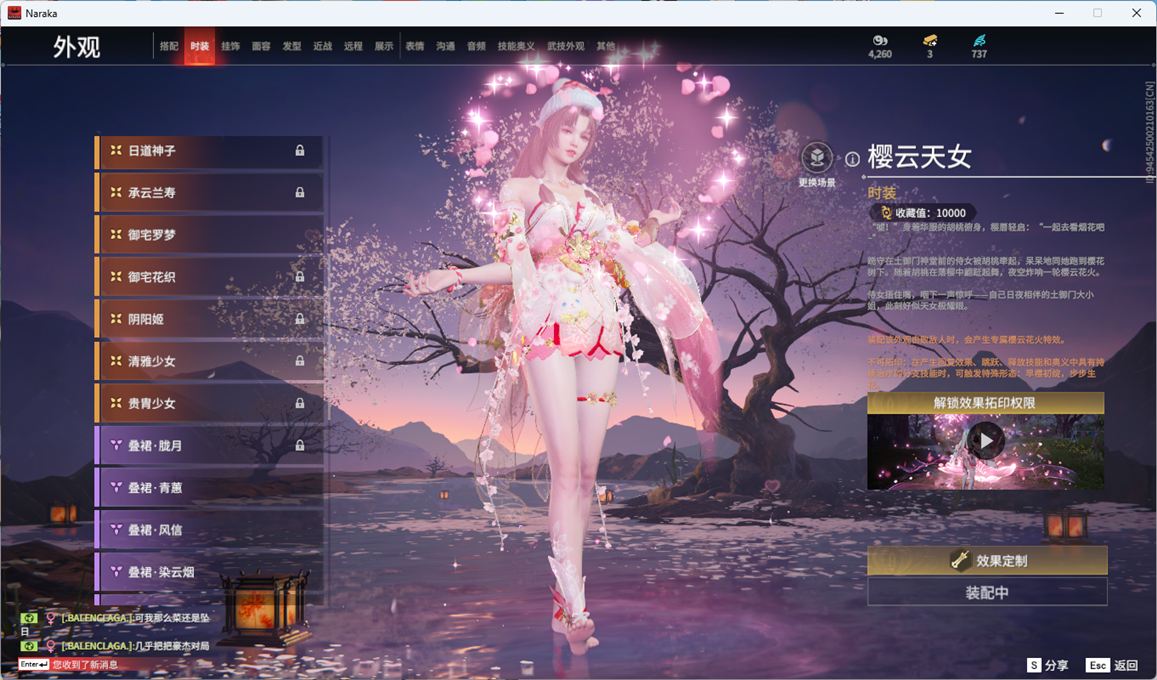Open the info icon beside 樱云天女
The height and width of the screenshot is (680, 1157).
852,159
